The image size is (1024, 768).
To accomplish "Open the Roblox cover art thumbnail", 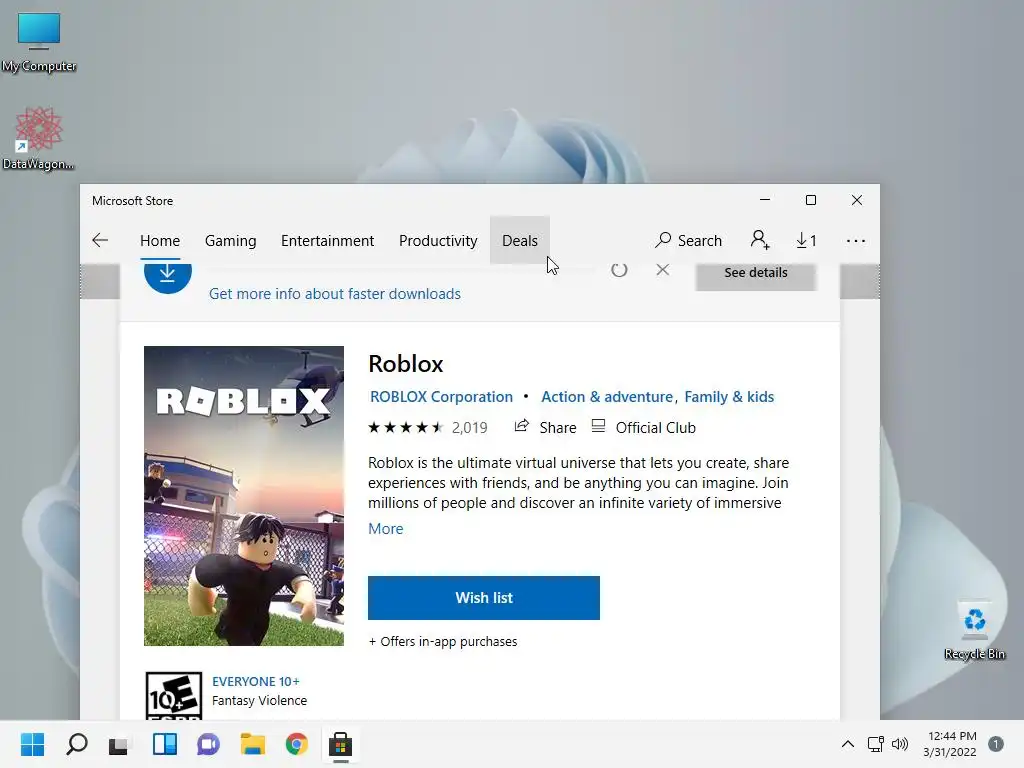I will [244, 496].
